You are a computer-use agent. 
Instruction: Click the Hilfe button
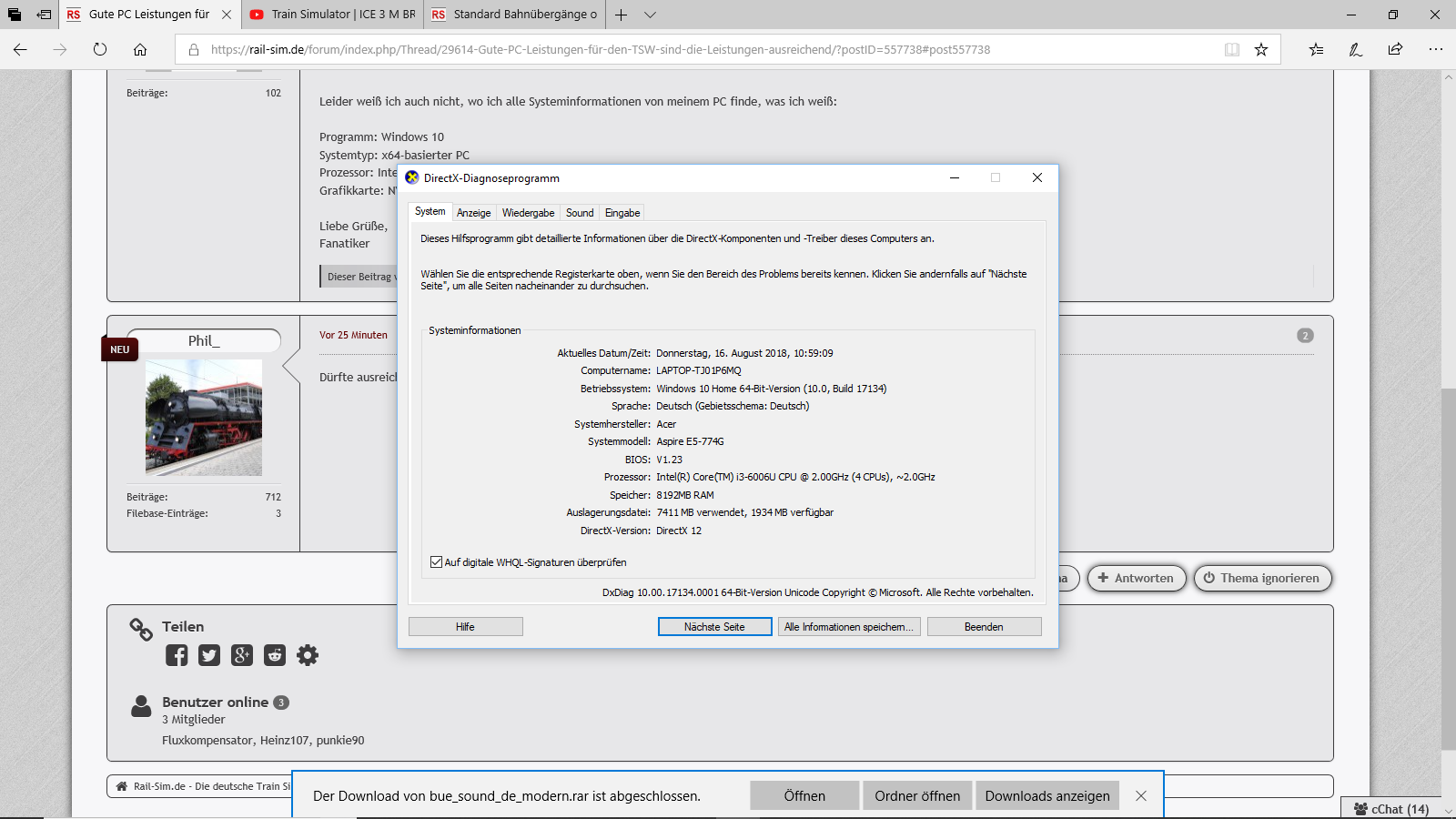tap(466, 627)
